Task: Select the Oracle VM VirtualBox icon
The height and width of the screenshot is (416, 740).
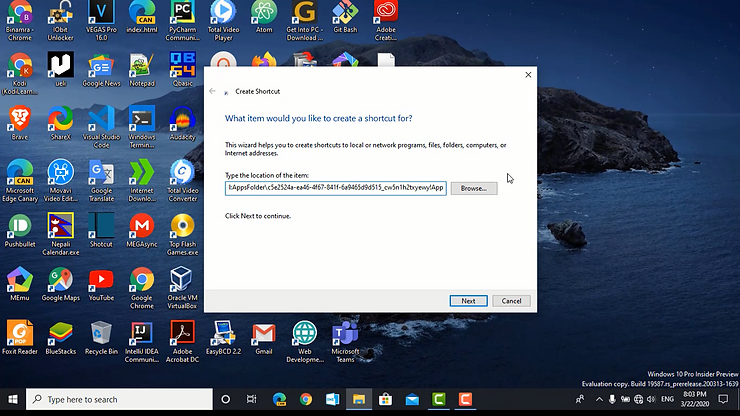Action: (183, 288)
